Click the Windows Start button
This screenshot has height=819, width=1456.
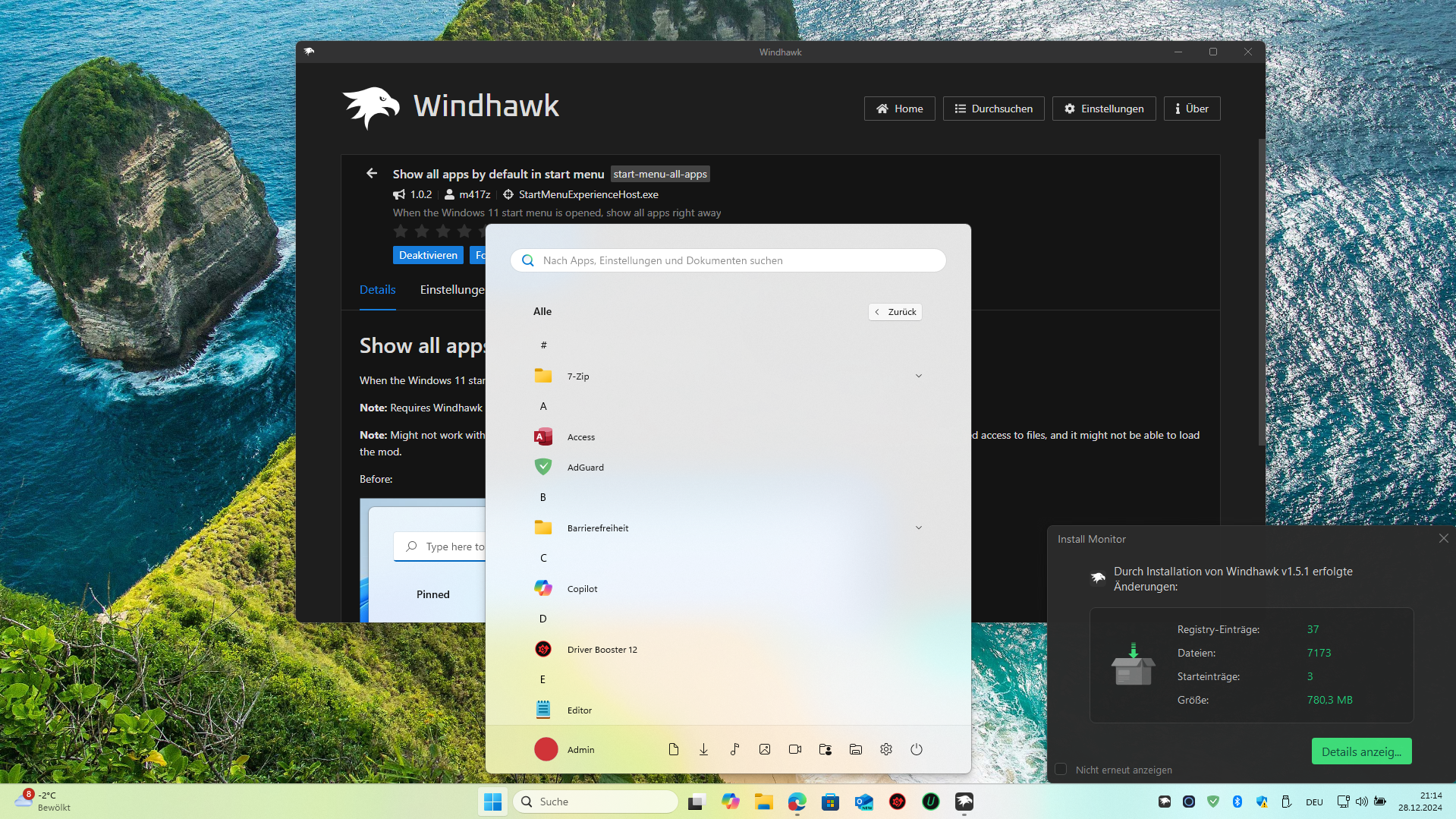point(492,802)
